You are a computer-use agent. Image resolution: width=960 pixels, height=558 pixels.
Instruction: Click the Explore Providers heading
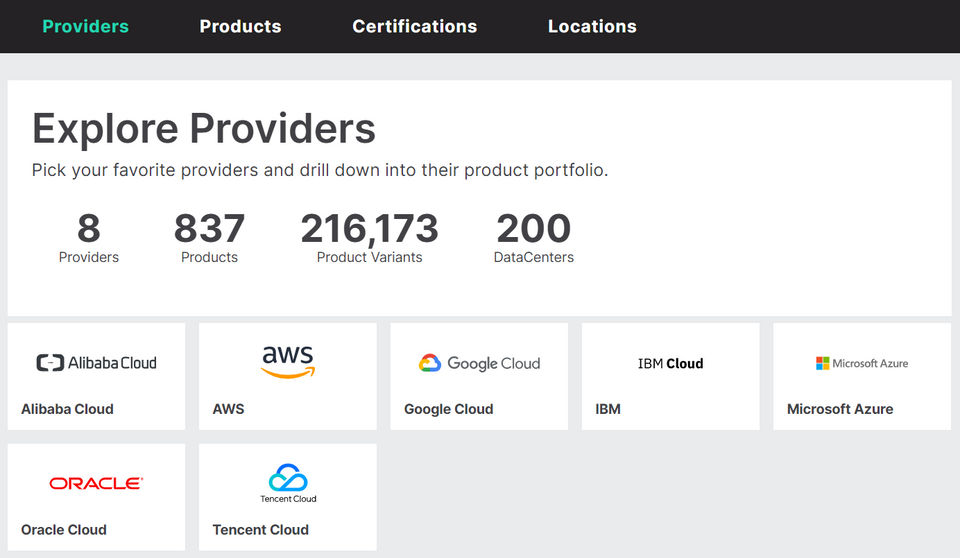click(x=204, y=129)
